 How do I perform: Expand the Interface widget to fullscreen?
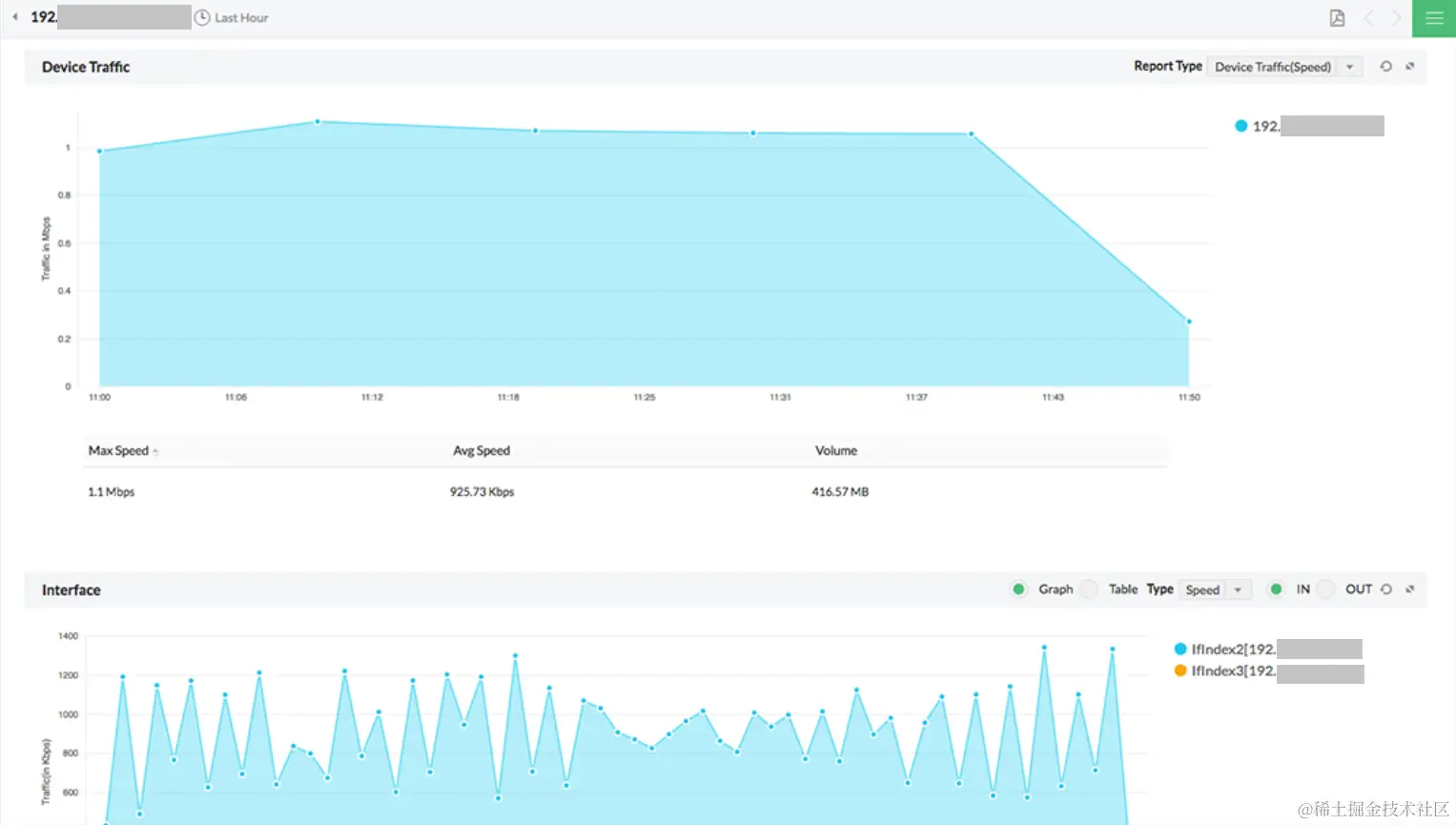[x=1409, y=589]
